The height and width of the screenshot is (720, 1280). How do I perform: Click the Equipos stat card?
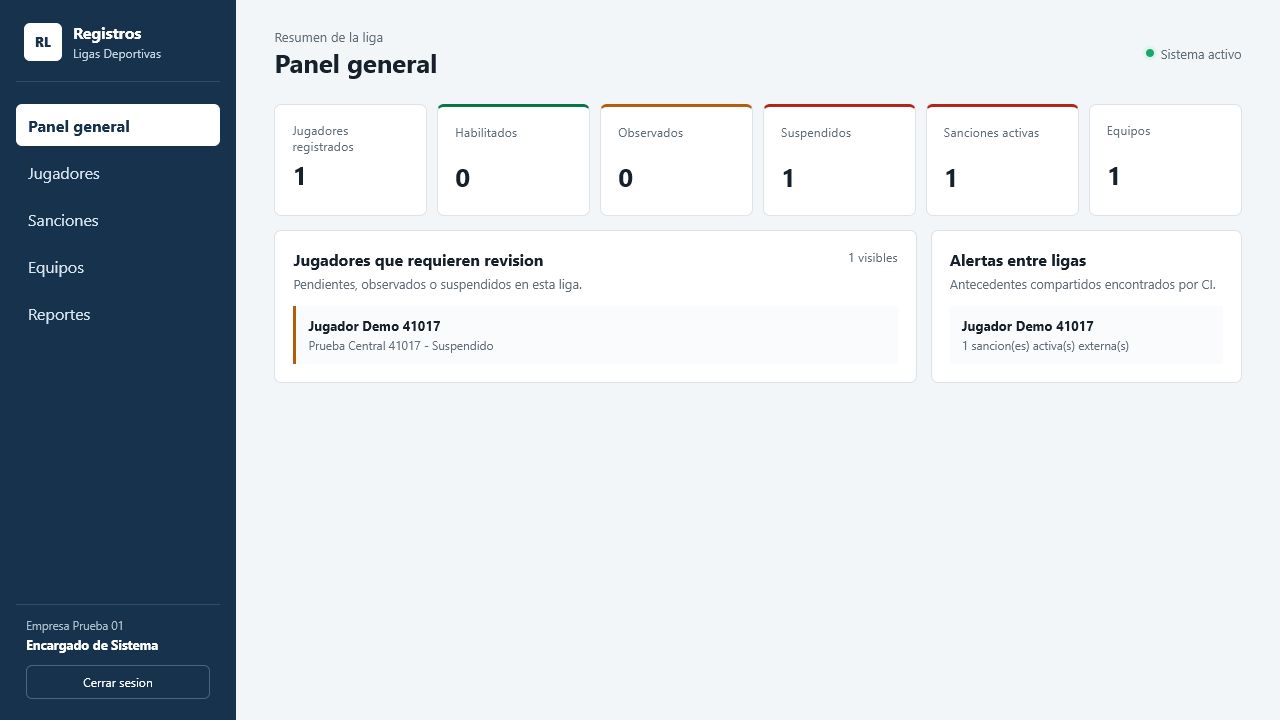click(1165, 160)
